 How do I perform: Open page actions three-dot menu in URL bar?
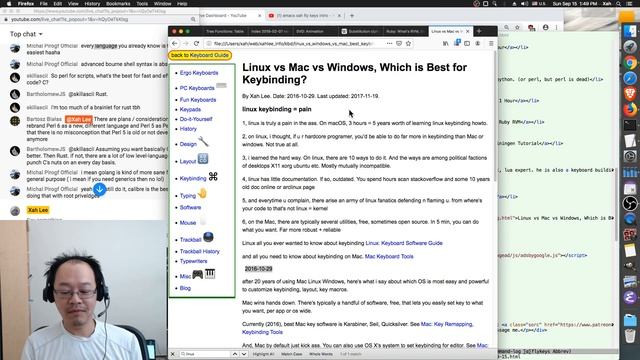[389, 43]
